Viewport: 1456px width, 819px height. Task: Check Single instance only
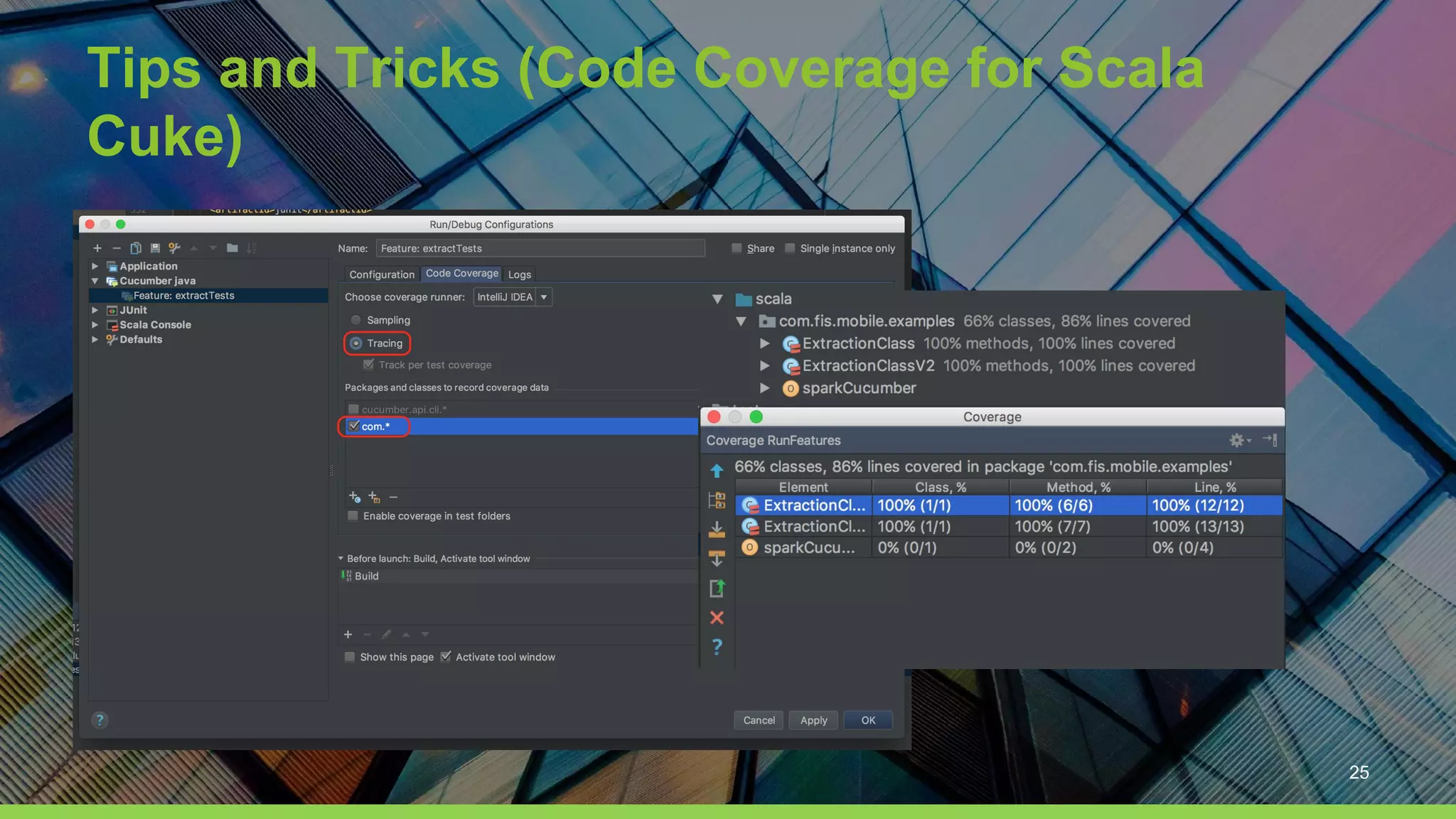[x=790, y=248]
